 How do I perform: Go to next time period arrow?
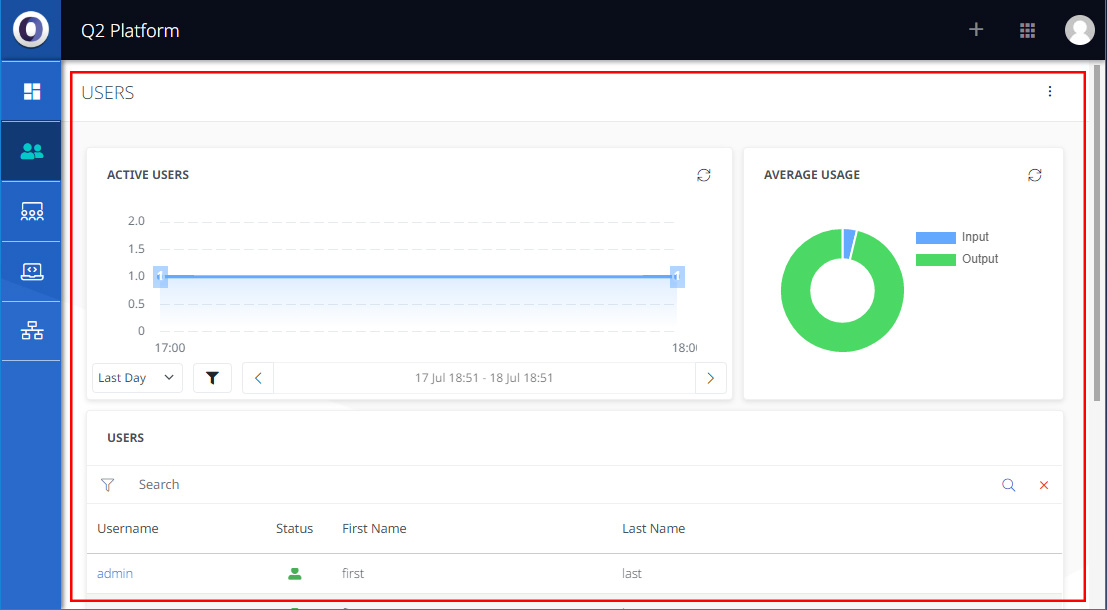click(x=710, y=378)
